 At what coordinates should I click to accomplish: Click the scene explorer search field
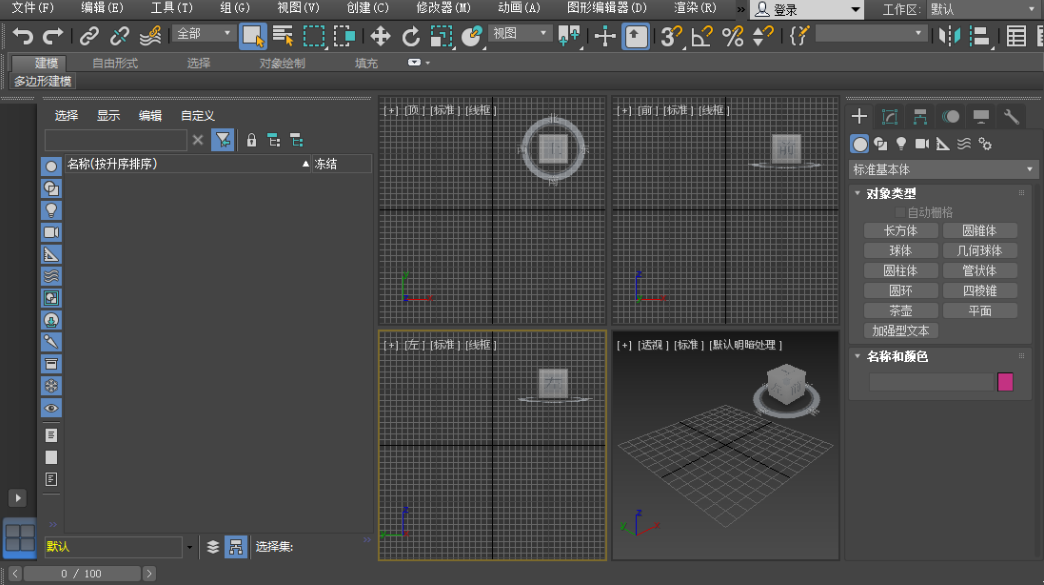pos(115,140)
